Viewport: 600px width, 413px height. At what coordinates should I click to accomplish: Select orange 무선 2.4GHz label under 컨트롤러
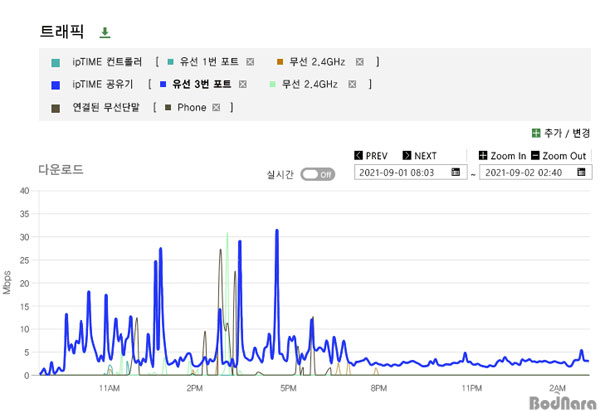pyautogui.click(x=317, y=62)
